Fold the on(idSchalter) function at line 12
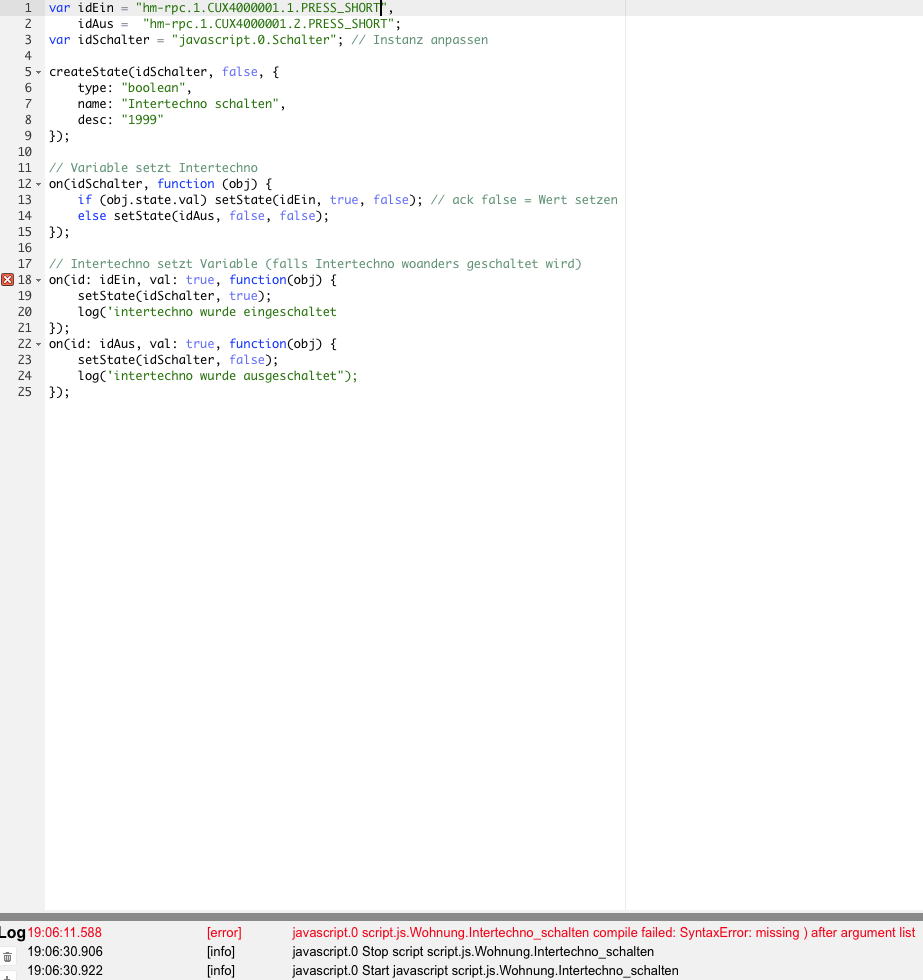 pos(39,184)
